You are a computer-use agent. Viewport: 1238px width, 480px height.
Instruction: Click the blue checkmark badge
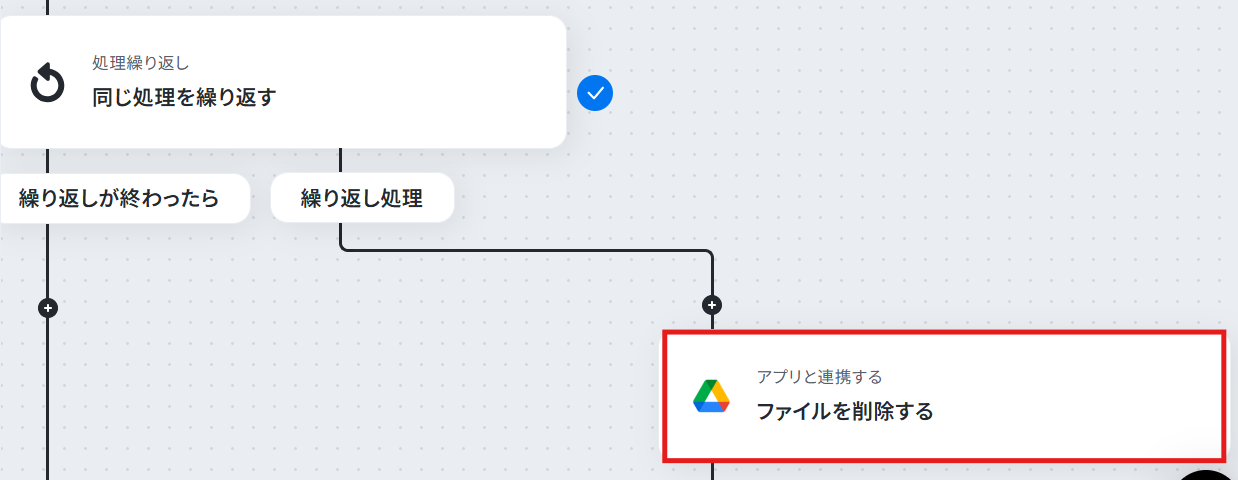[x=595, y=93]
